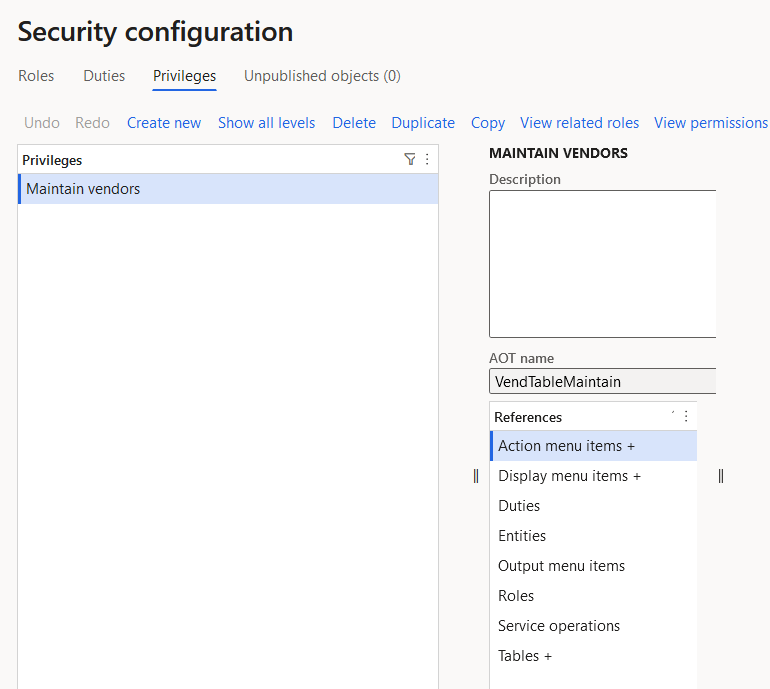Expand Action menu items reference
770x689 pixels.
click(593, 446)
